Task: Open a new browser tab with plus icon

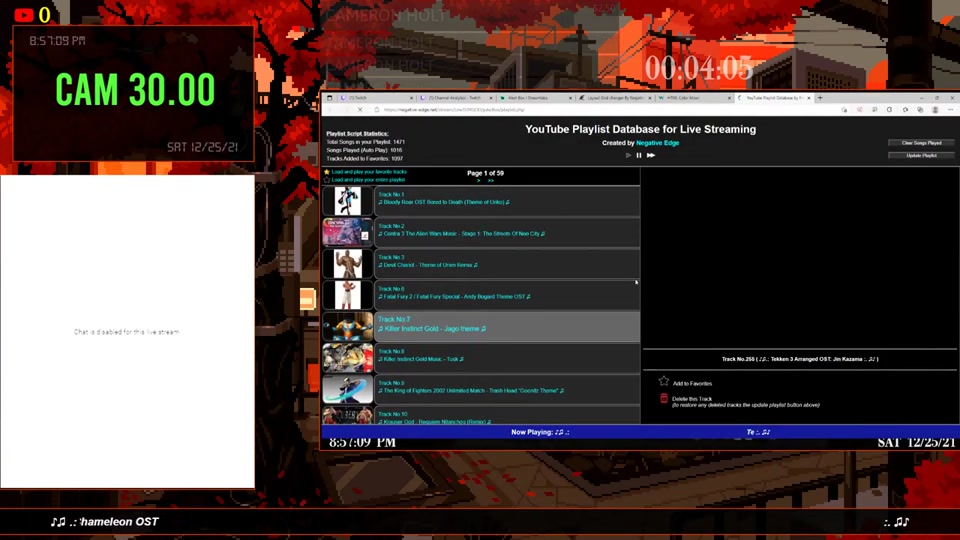Action: click(x=820, y=98)
